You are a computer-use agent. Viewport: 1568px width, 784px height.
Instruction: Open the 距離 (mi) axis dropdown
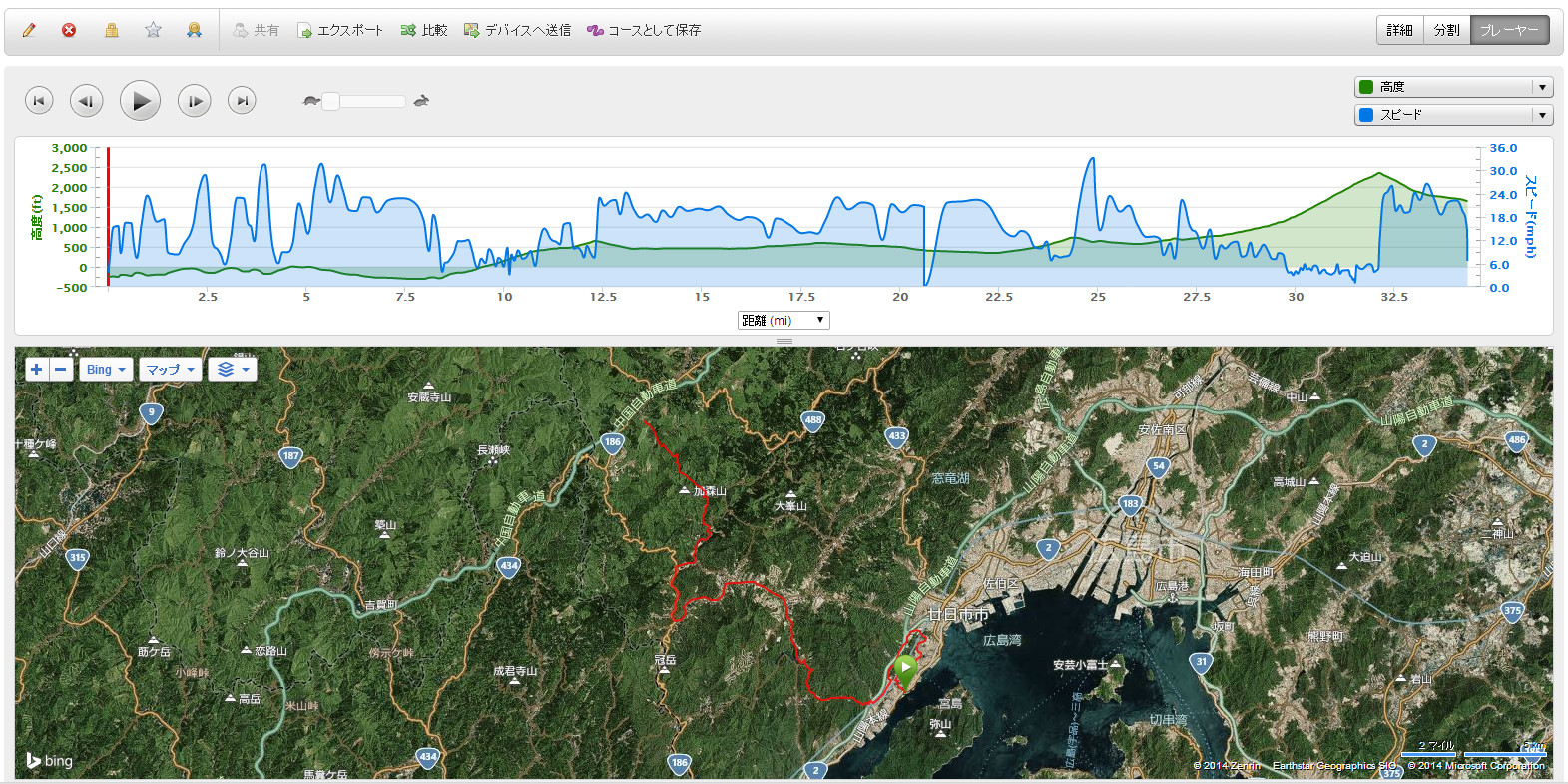[784, 320]
